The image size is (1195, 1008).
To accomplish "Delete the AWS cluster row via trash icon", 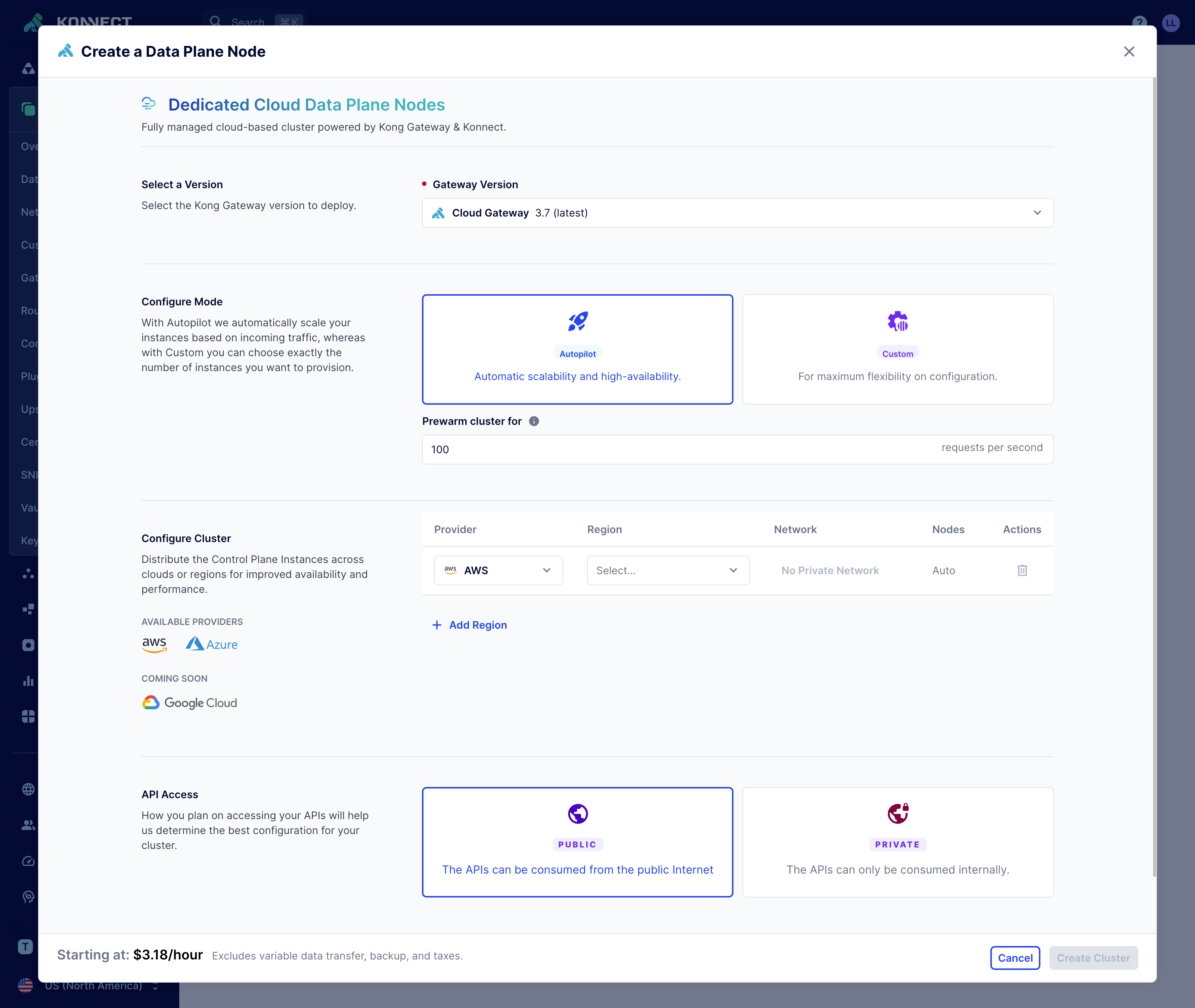I will click(1022, 570).
